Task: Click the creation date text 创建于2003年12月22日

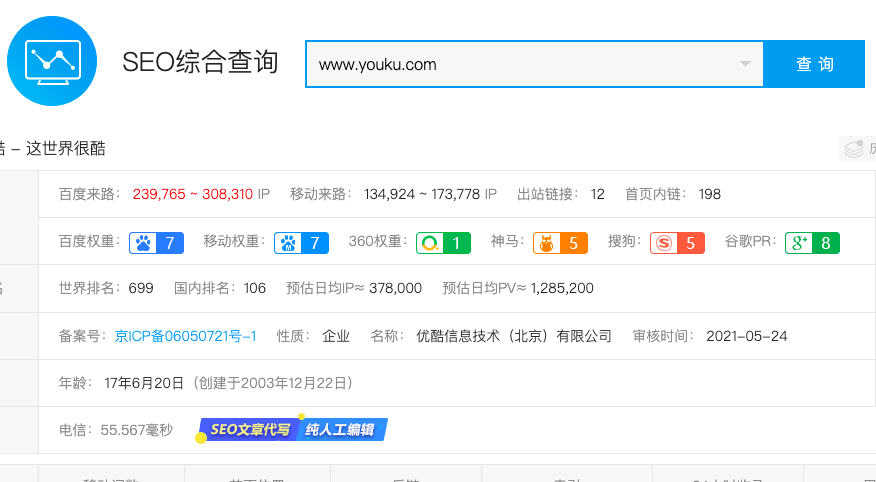Action: point(273,383)
